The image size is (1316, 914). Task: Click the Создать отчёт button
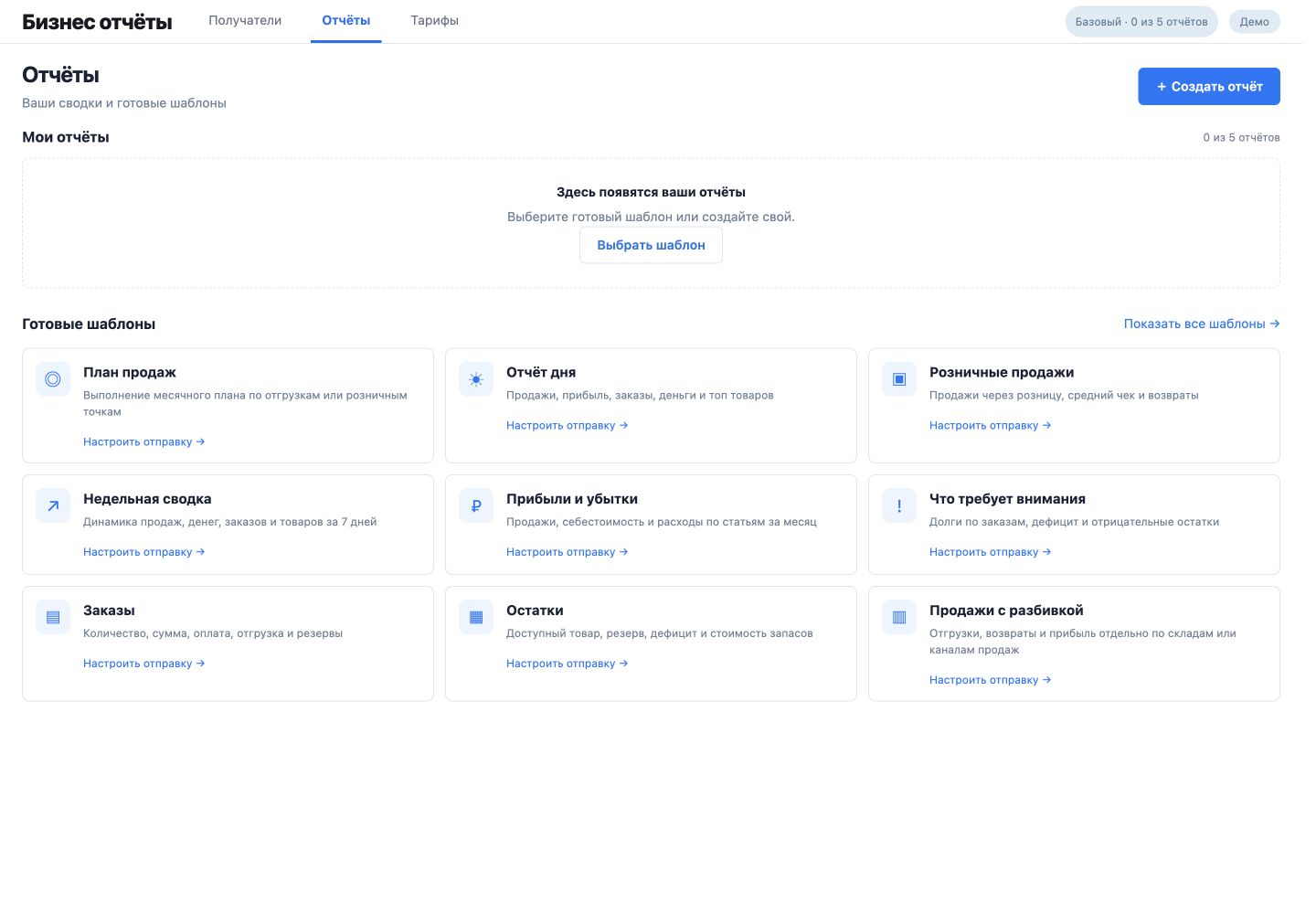[x=1209, y=87]
